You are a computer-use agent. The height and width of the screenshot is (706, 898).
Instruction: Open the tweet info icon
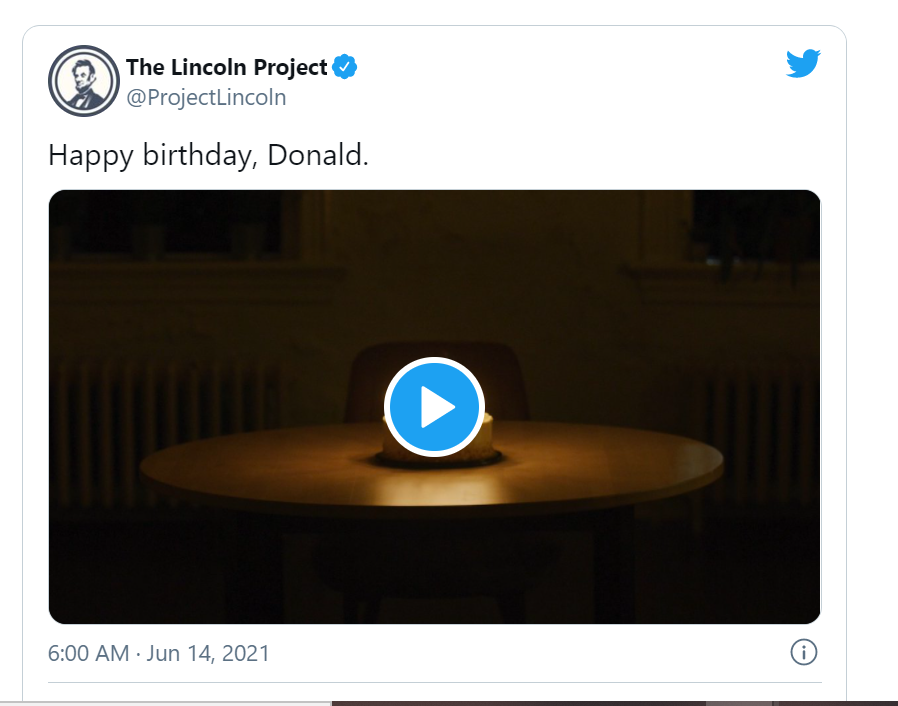[803, 653]
